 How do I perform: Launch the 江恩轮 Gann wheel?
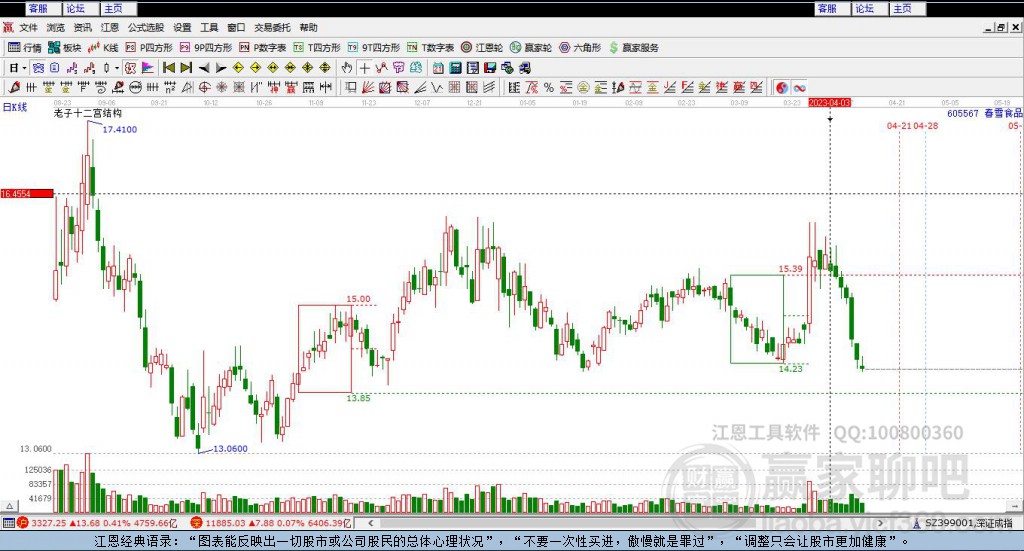pyautogui.click(x=482, y=48)
